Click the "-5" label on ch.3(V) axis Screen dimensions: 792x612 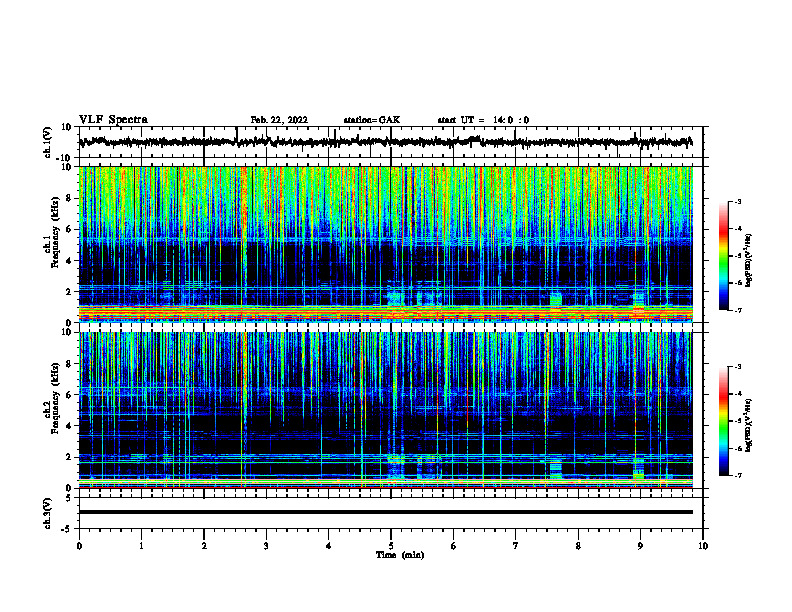pos(67,529)
